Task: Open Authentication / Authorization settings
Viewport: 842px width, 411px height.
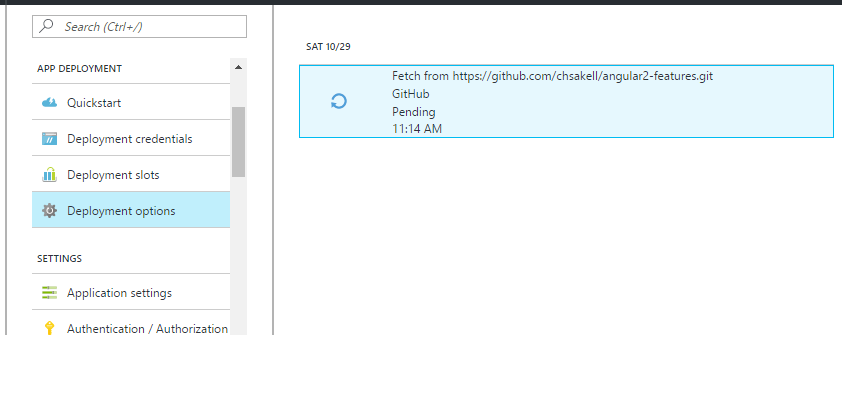Action: [147, 328]
